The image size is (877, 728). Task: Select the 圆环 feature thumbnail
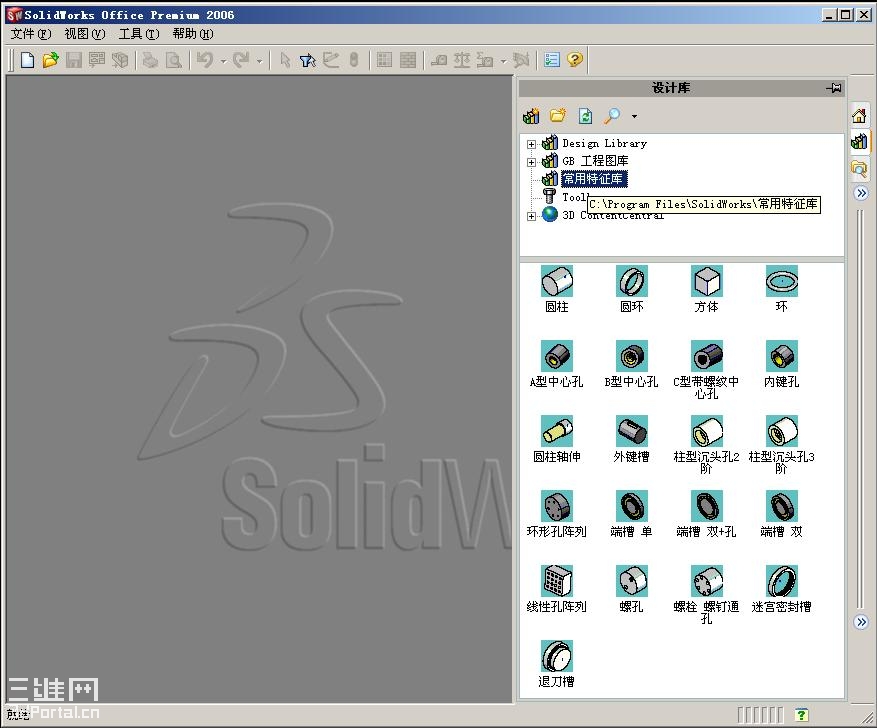pyautogui.click(x=631, y=281)
